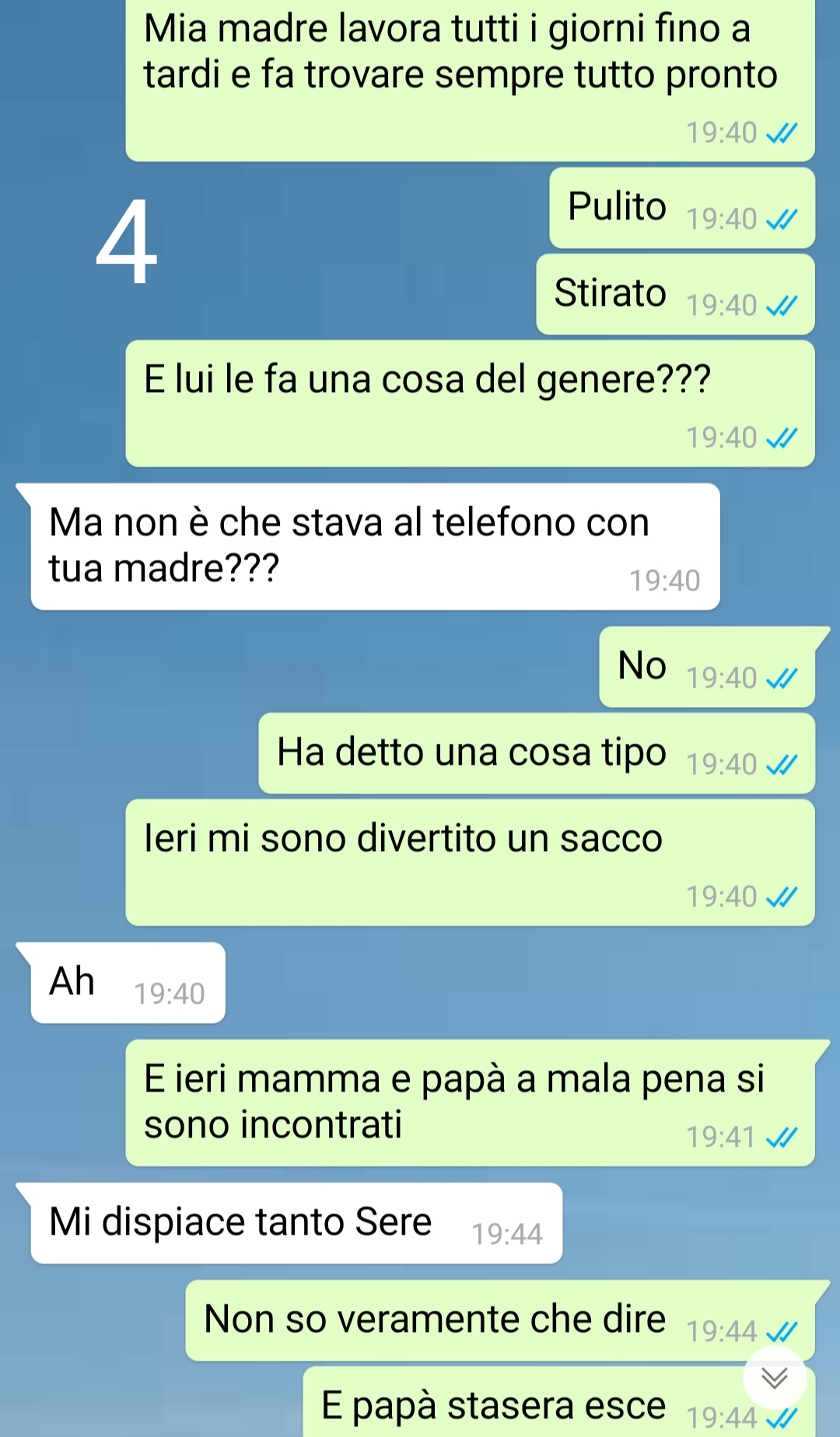Tap the read checkmarks on 'Stirato' message
This screenshot has height=1437, width=840.
pos(782,307)
